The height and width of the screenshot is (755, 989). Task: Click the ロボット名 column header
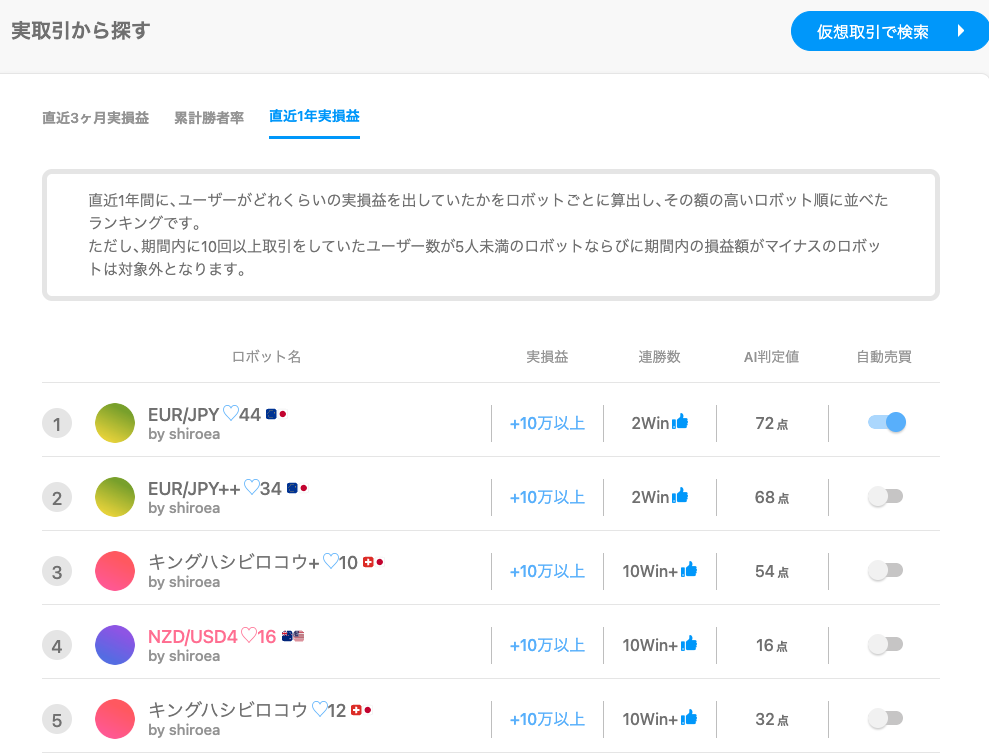coord(266,357)
